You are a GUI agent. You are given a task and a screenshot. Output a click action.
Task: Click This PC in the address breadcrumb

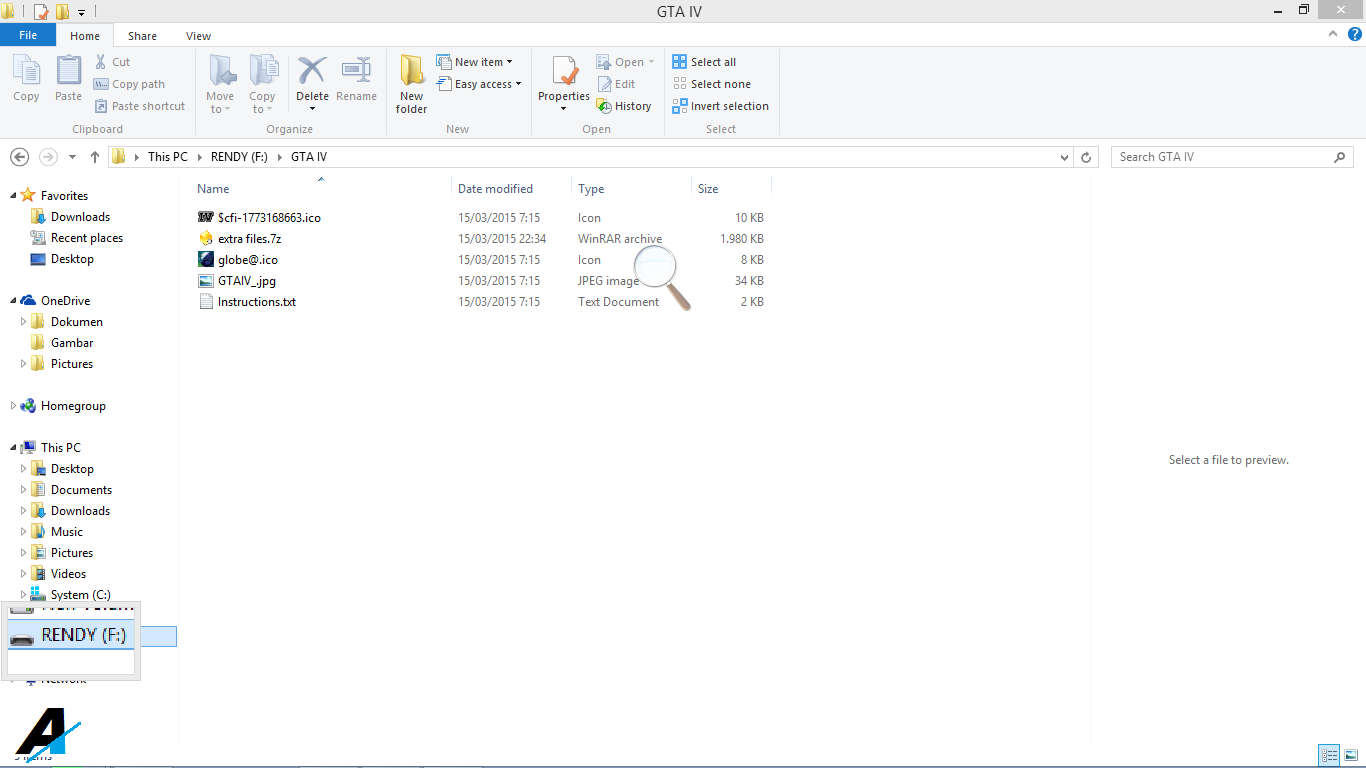(168, 157)
